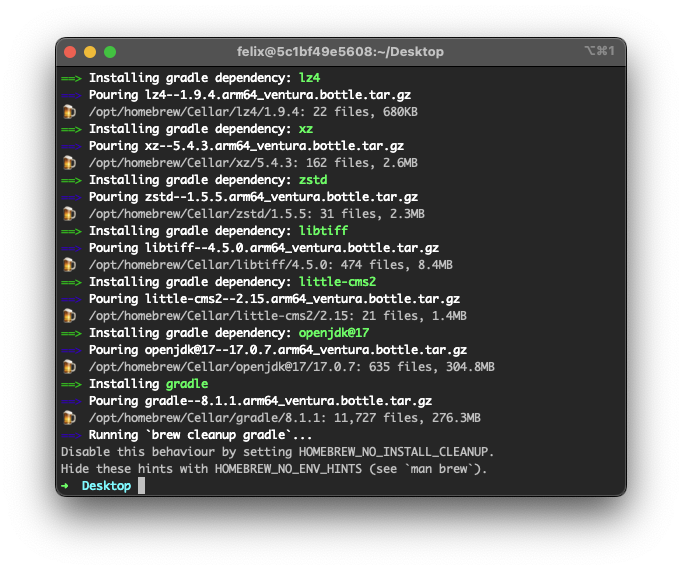Click the text 31 files, 2.3MB

[372, 214]
